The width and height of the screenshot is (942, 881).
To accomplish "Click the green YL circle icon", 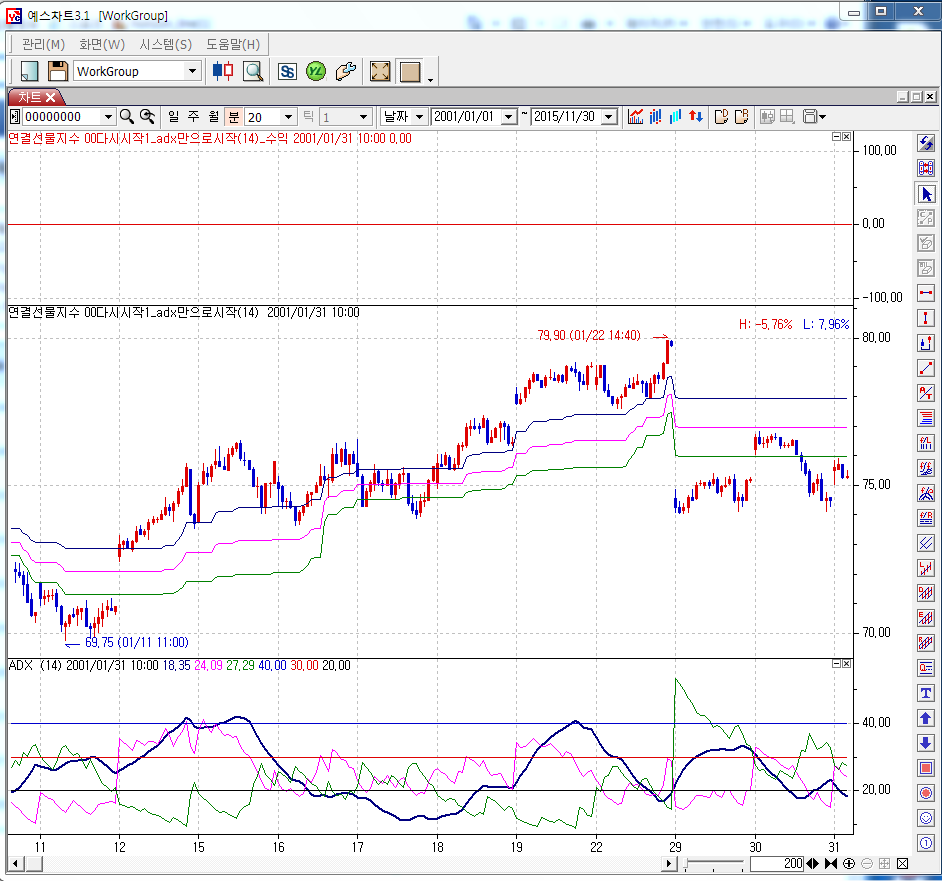I will coord(316,72).
